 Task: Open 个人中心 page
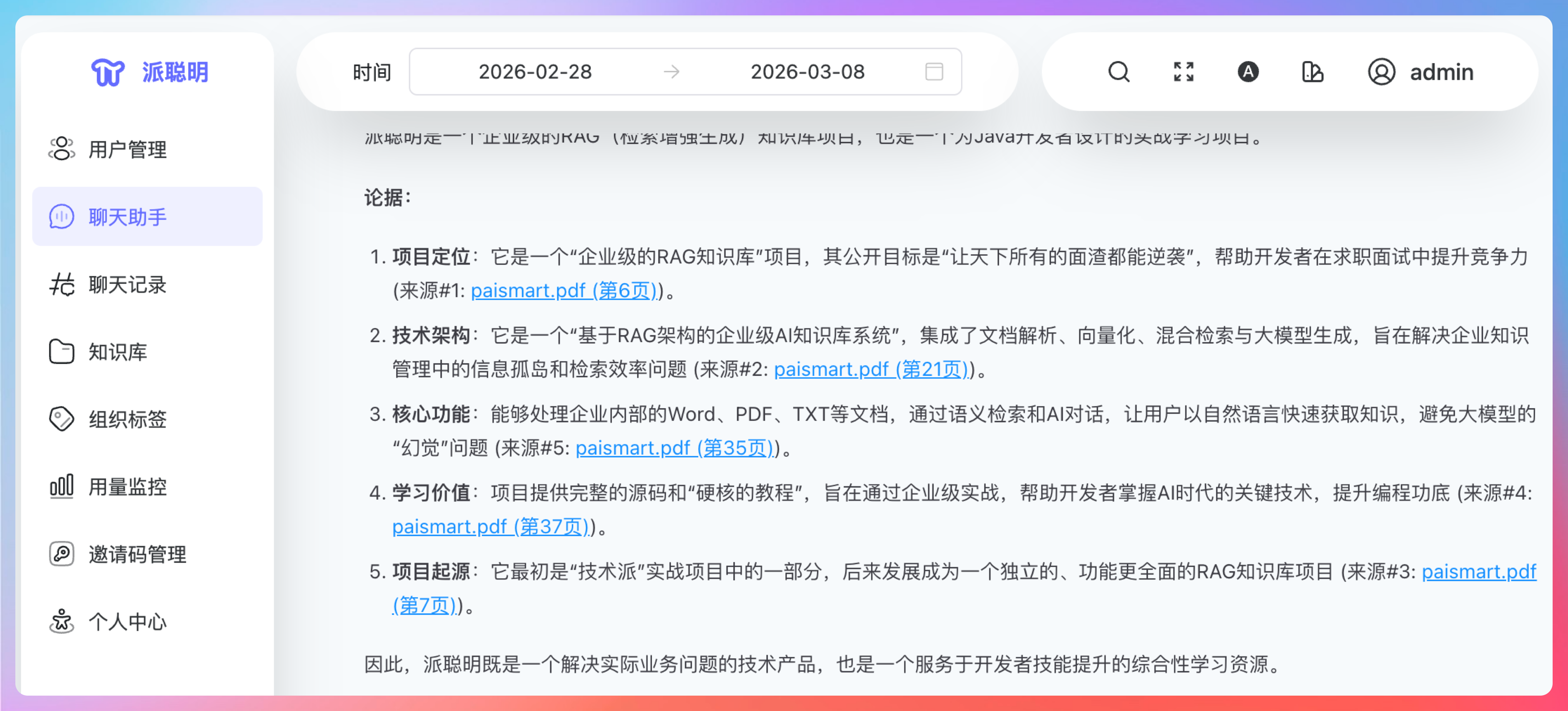point(126,621)
